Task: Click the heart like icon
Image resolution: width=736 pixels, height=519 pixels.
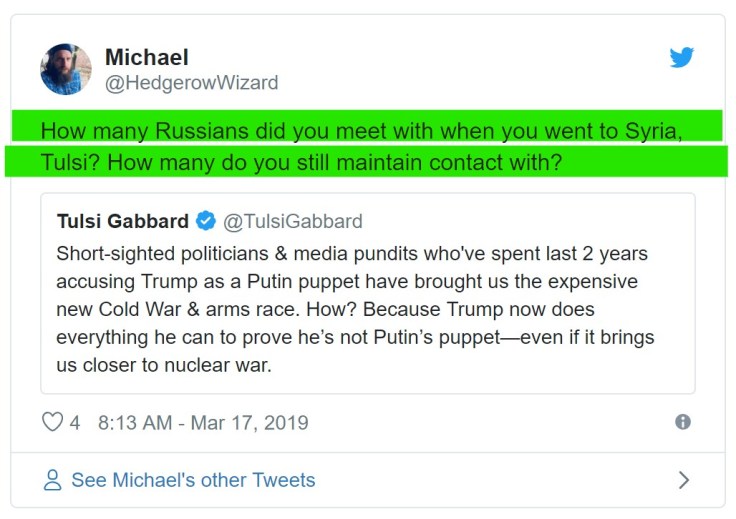Action: point(52,422)
